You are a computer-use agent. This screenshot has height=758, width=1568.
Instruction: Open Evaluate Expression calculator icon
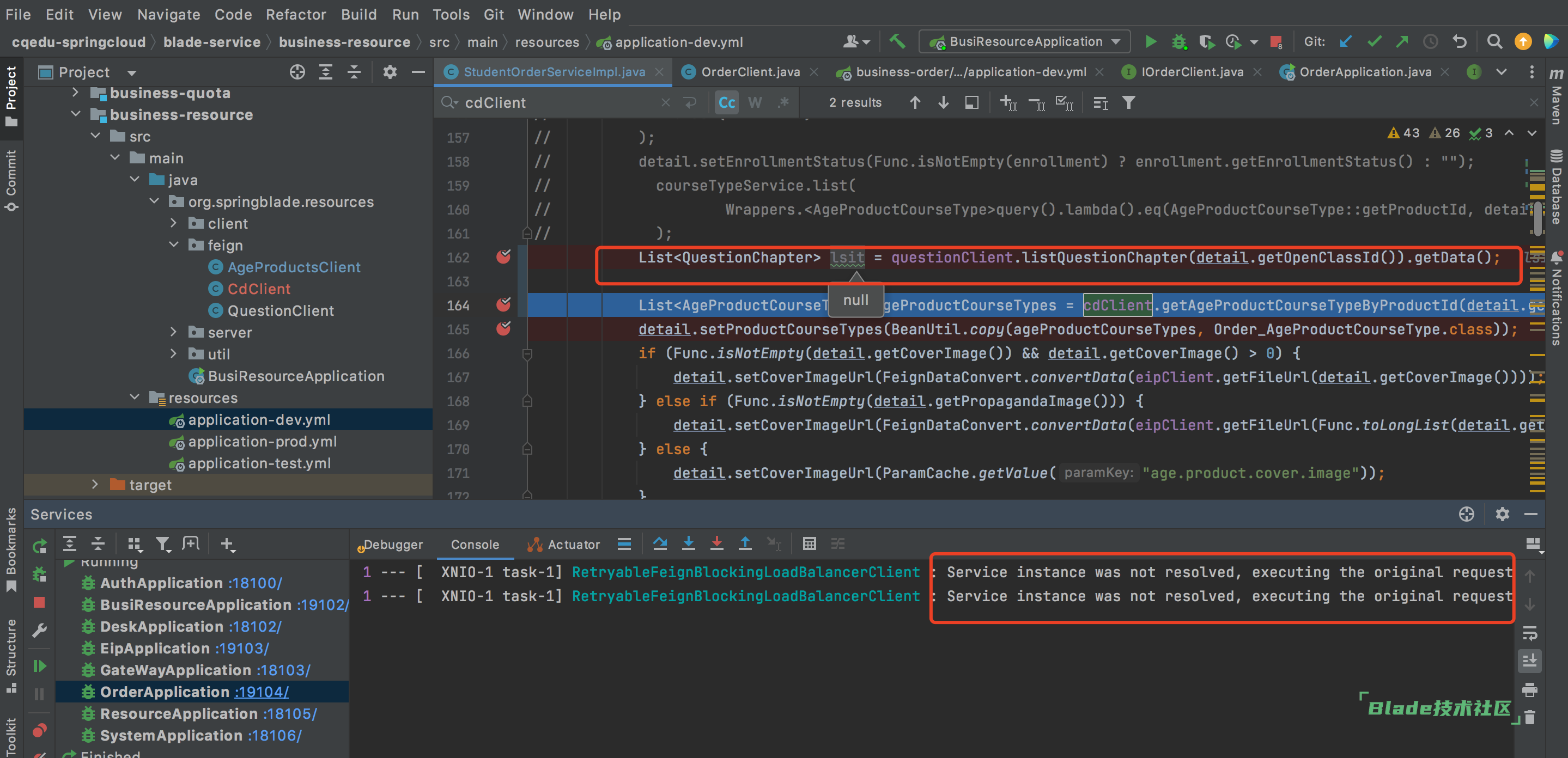[809, 543]
